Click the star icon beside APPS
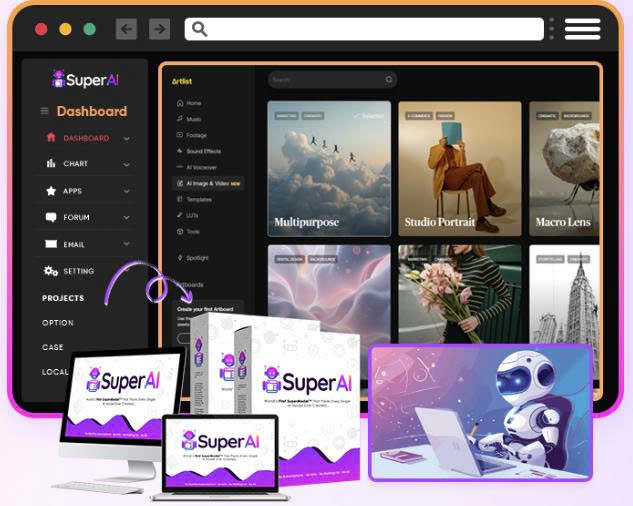 point(51,191)
